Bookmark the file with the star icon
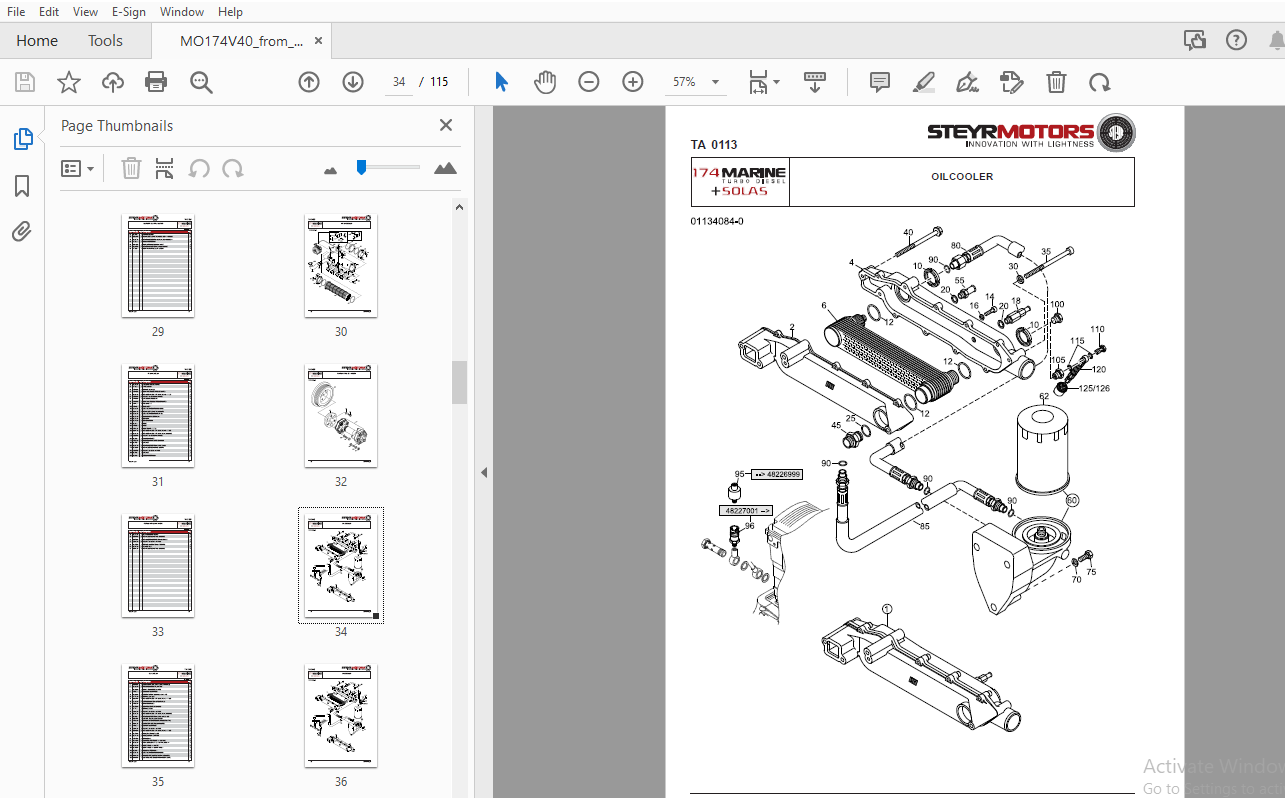The width and height of the screenshot is (1285, 798). tap(68, 82)
